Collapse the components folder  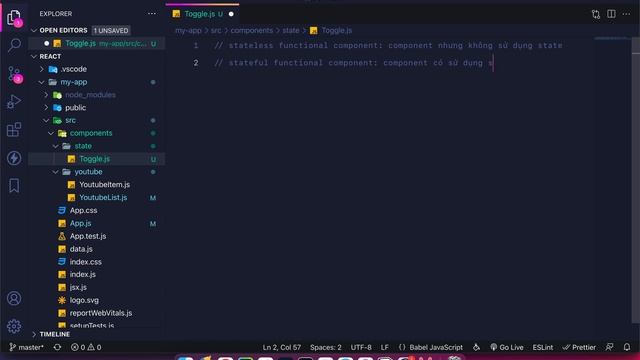(51, 133)
